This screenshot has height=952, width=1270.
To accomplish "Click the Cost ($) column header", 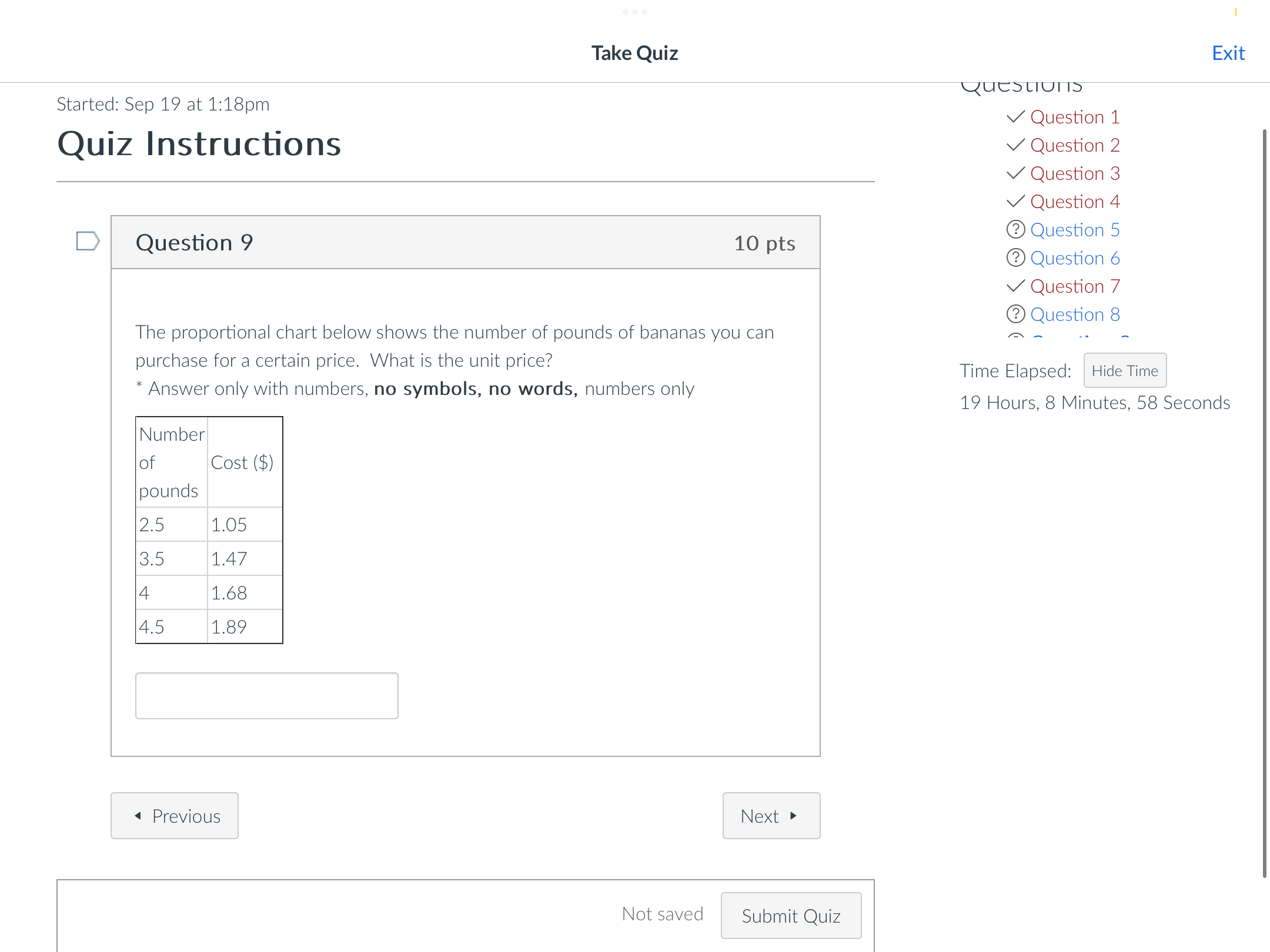I will (245, 462).
